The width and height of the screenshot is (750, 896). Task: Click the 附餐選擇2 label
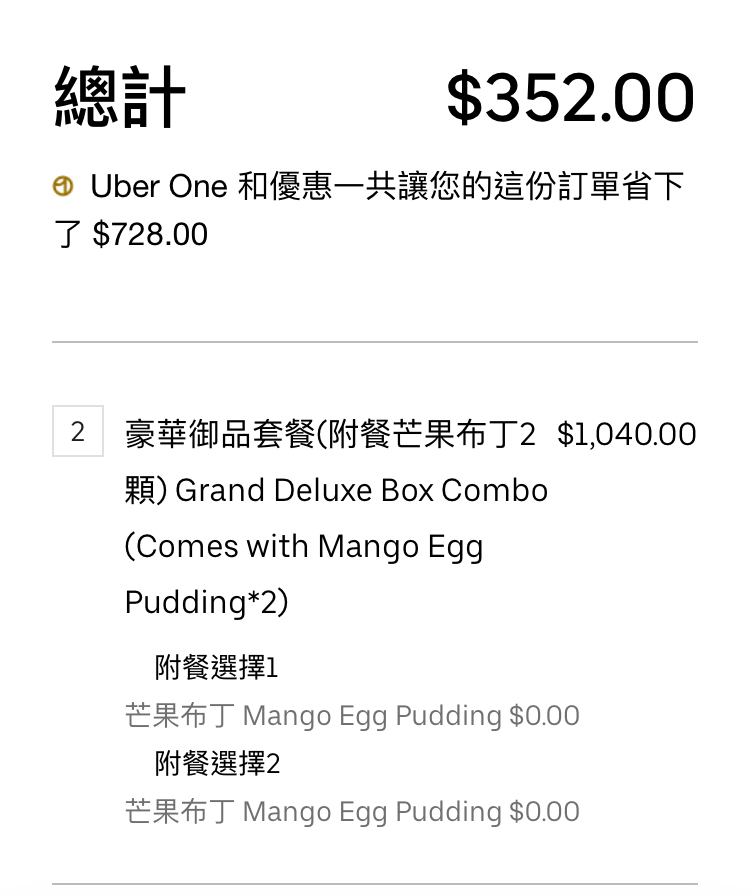coord(217,764)
